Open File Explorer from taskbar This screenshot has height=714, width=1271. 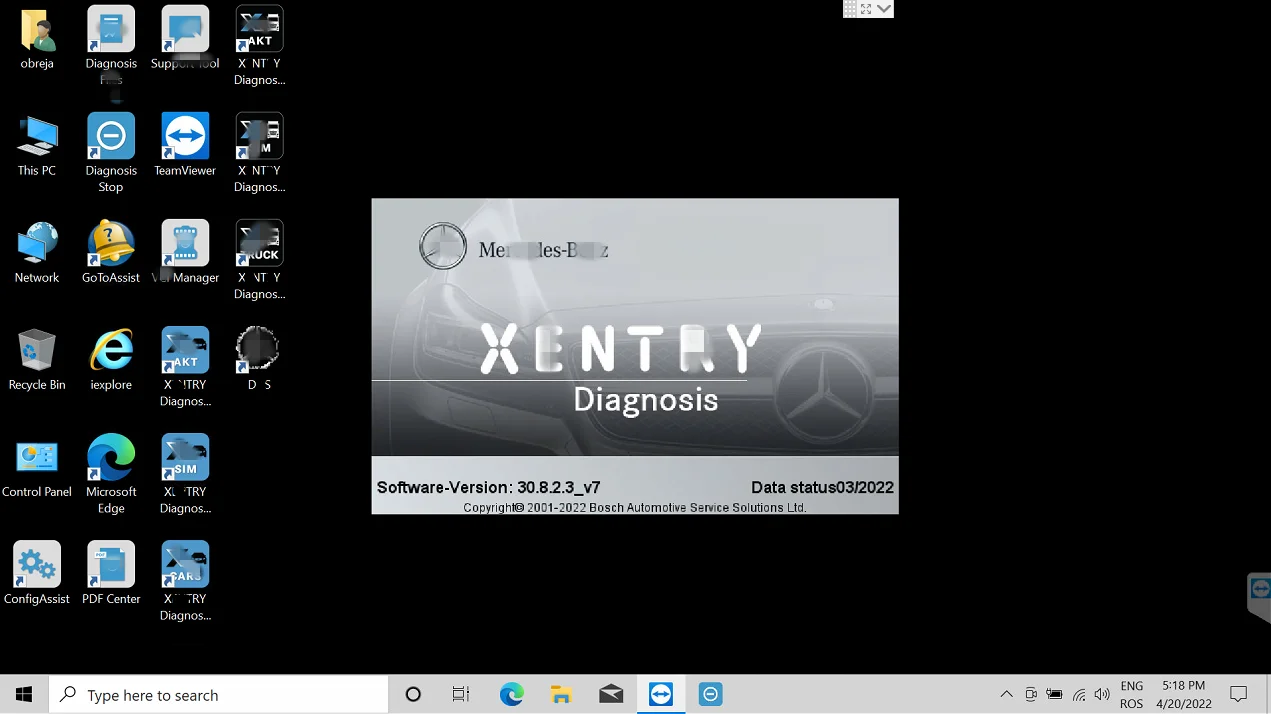[561, 694]
